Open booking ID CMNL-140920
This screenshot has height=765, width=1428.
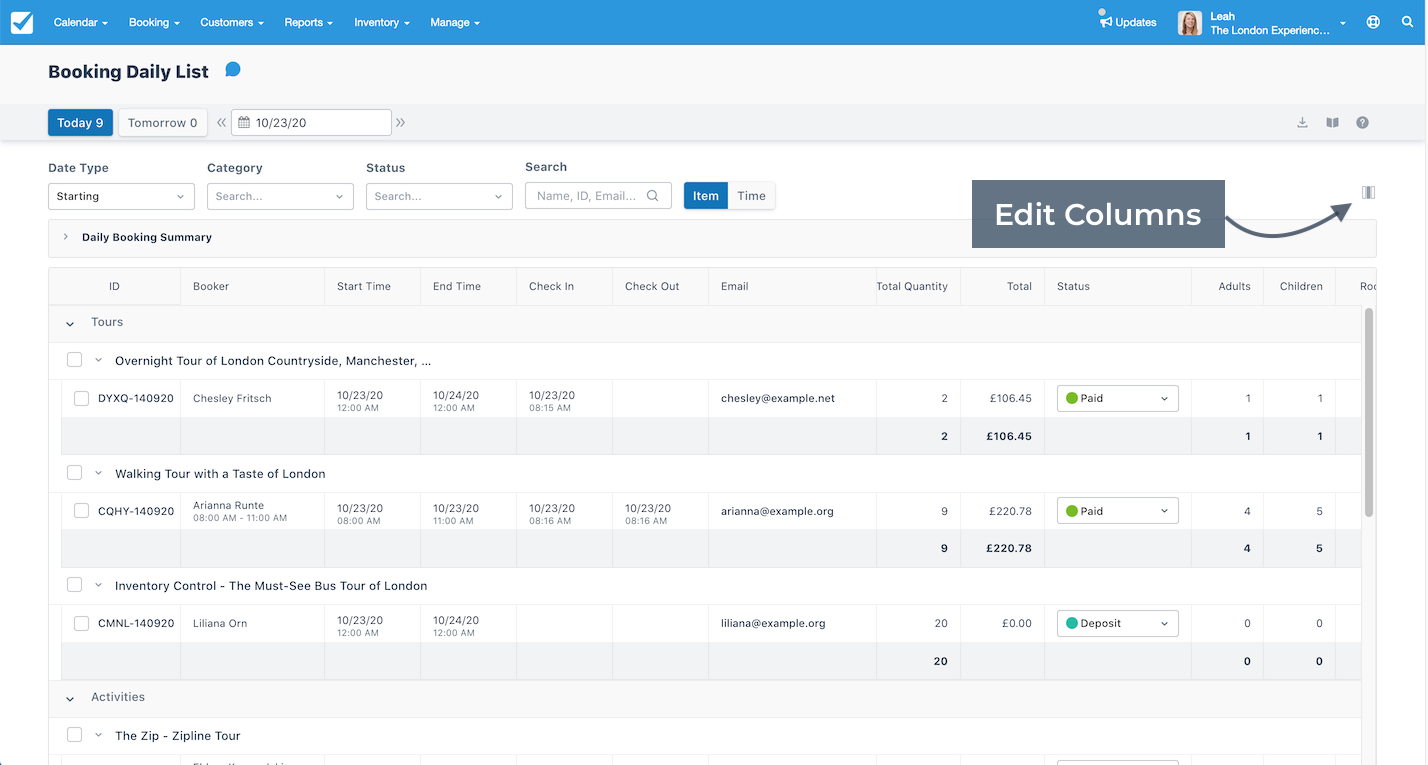coord(136,623)
